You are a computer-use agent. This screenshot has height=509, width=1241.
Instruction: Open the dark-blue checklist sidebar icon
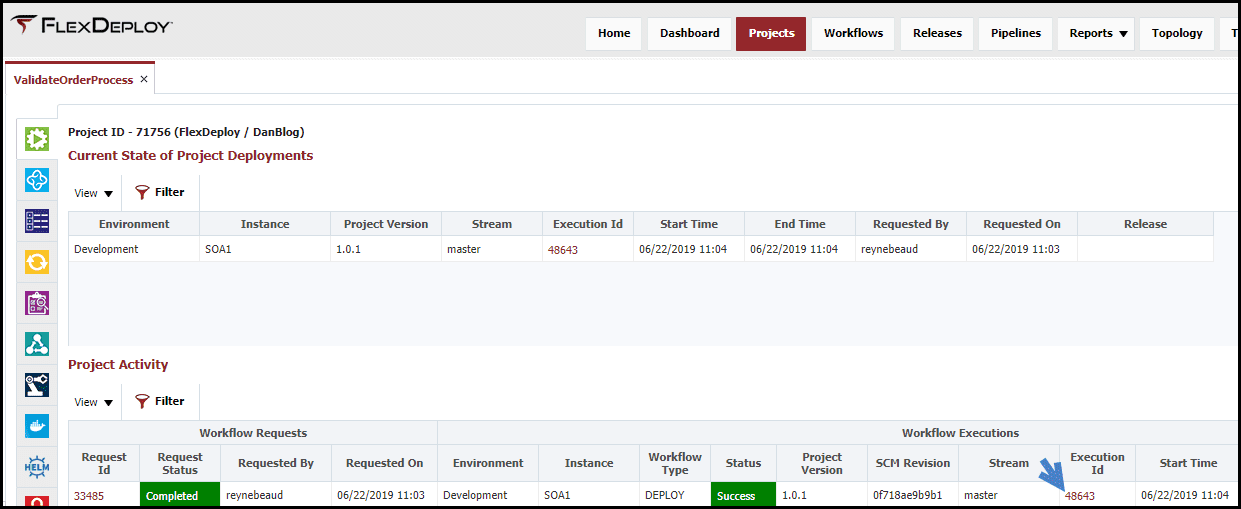37,221
